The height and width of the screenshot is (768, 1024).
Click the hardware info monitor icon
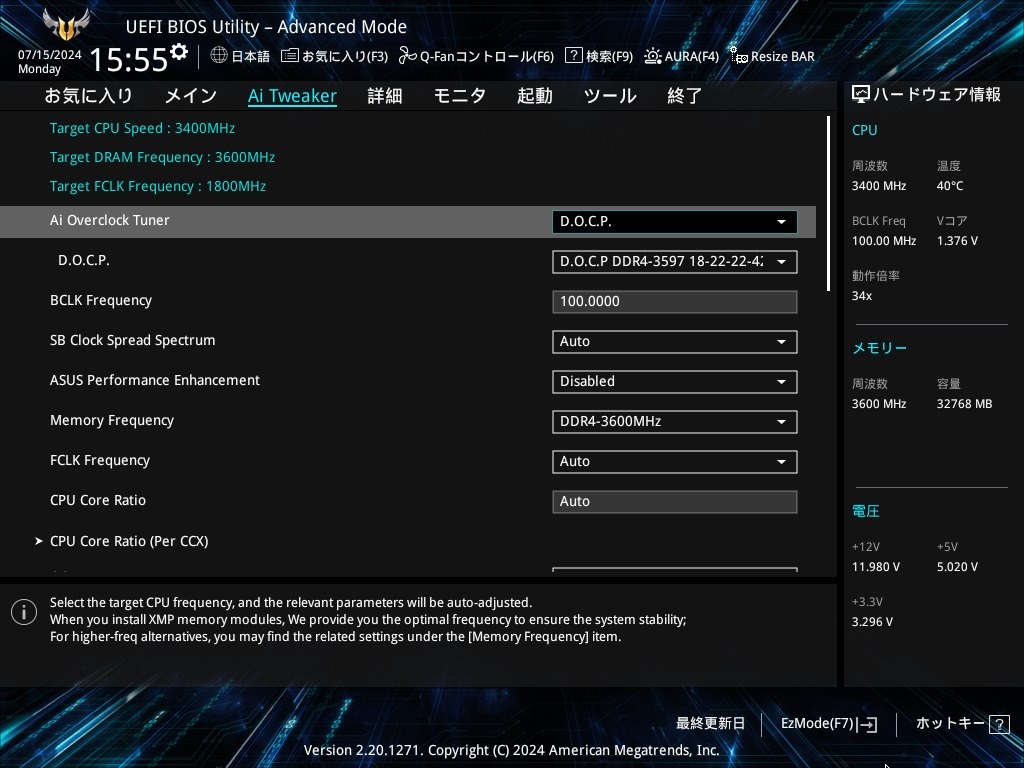861,95
